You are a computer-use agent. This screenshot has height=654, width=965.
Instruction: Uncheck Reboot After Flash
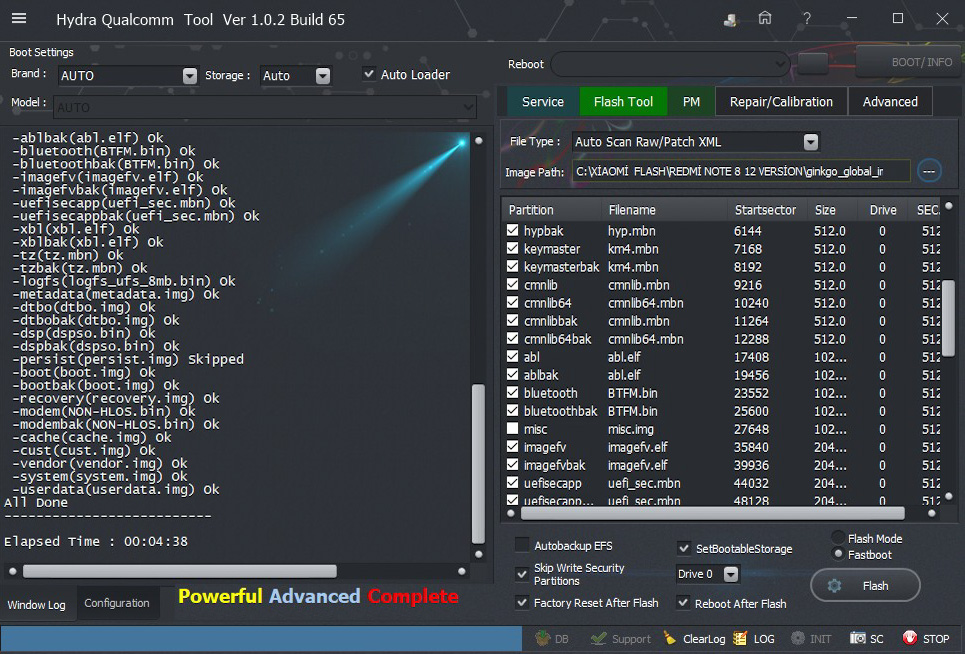683,603
